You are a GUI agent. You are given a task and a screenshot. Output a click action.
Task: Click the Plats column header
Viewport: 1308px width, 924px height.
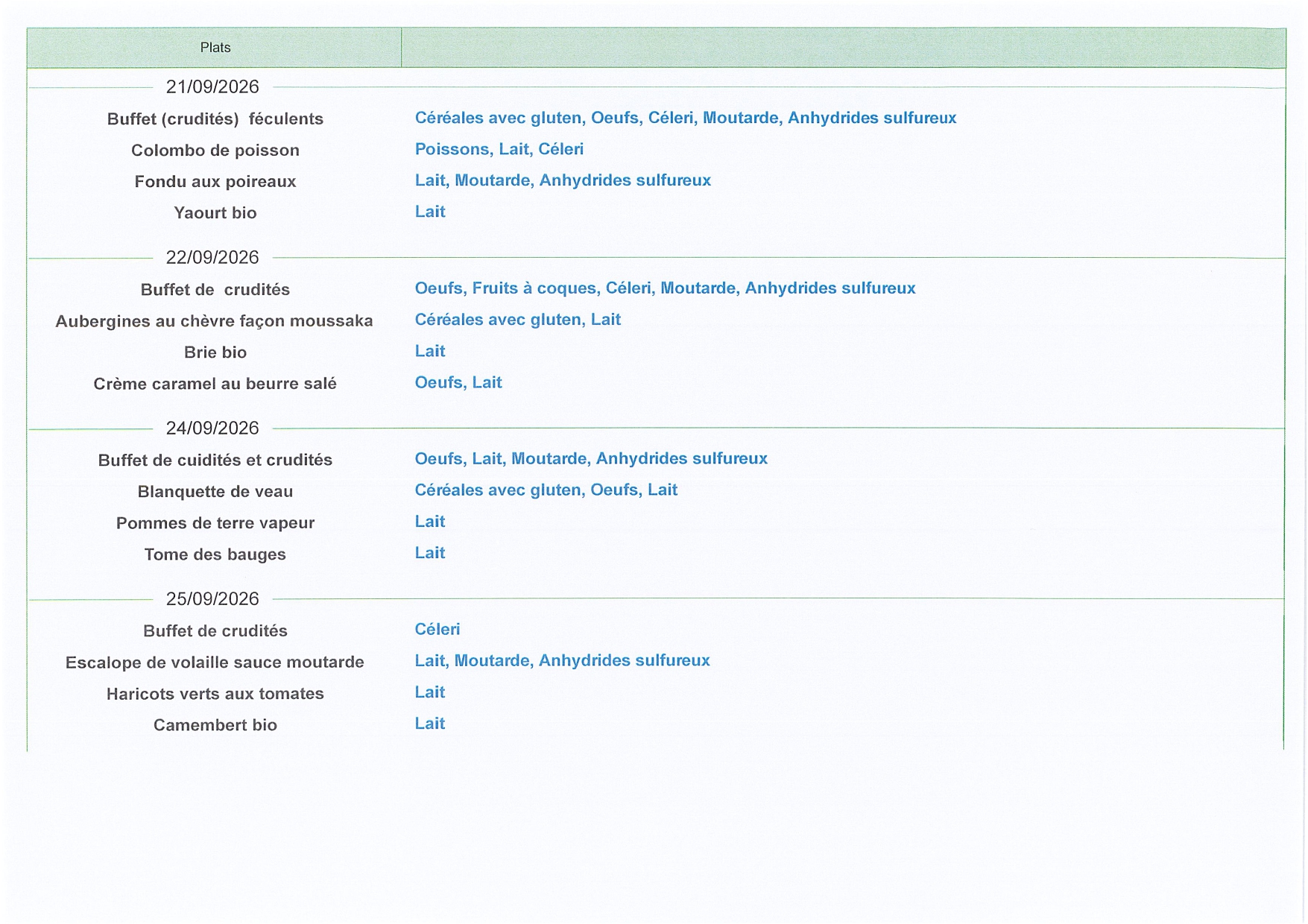click(215, 48)
